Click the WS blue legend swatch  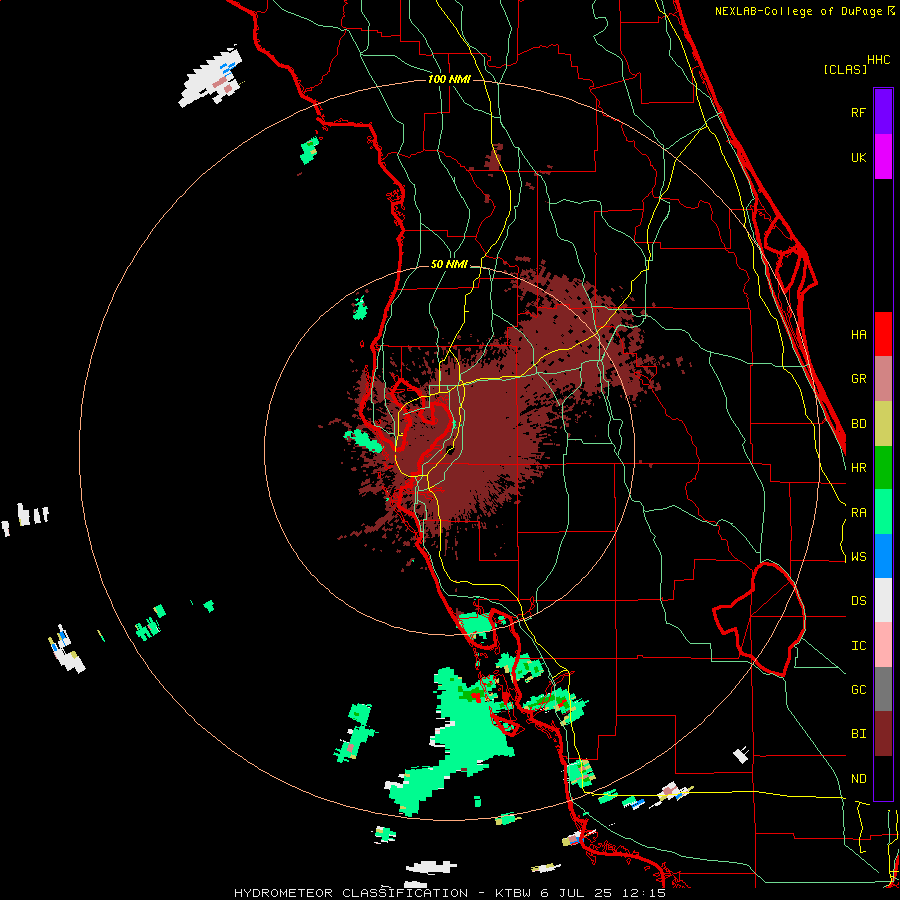point(883,556)
